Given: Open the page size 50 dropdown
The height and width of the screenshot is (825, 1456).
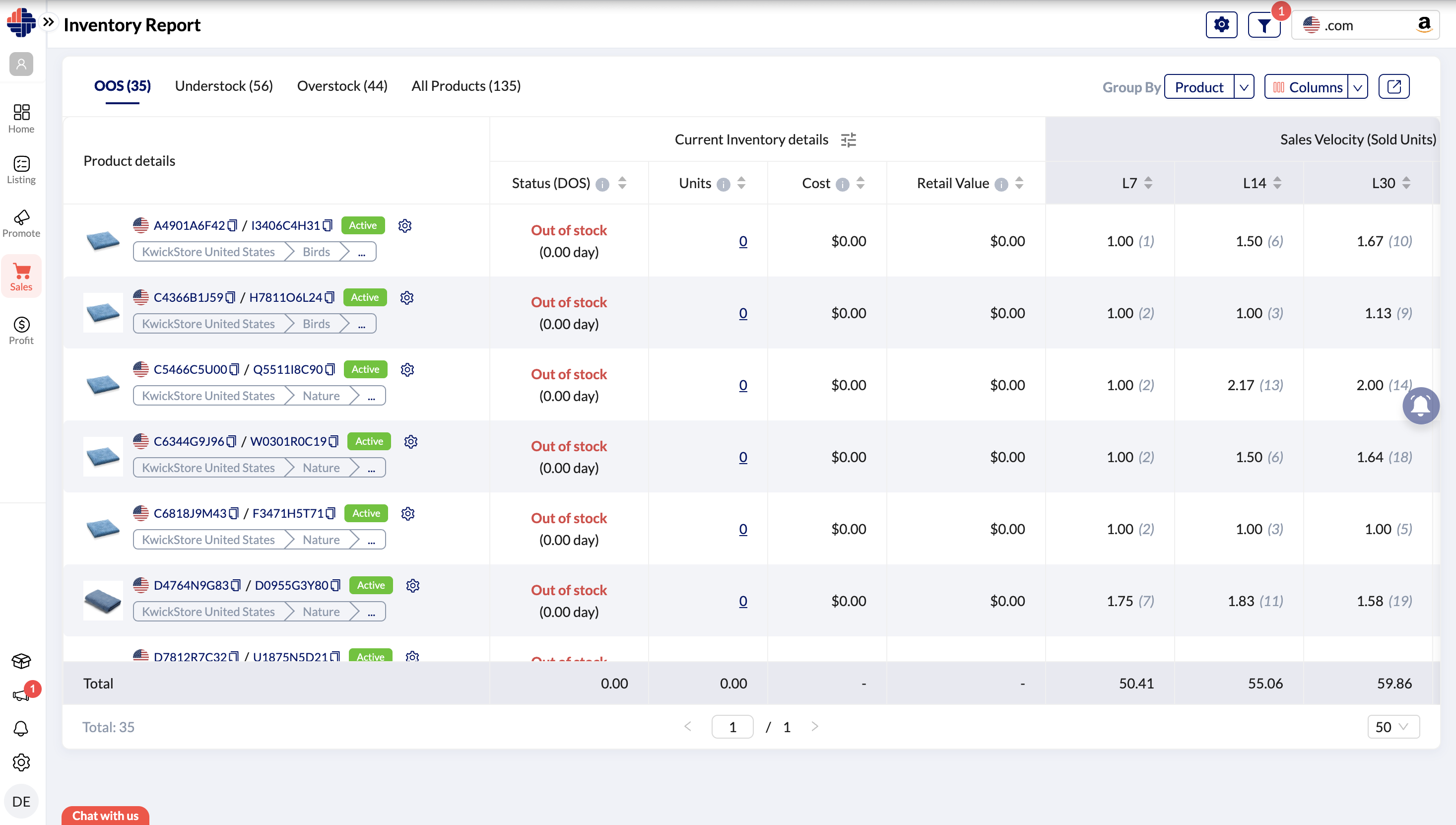Looking at the screenshot, I should pos(1392,727).
